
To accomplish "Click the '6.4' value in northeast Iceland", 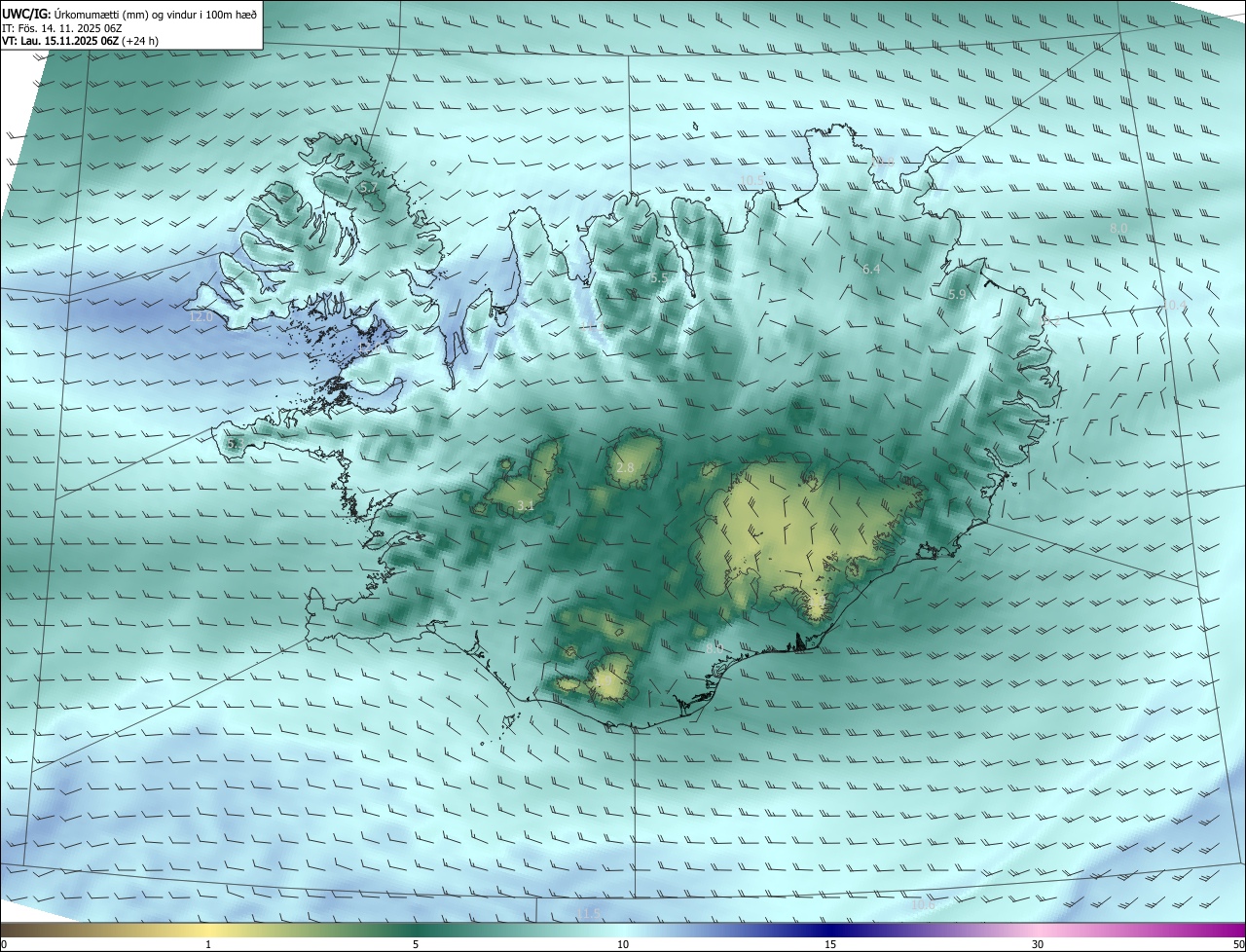I will [x=871, y=269].
